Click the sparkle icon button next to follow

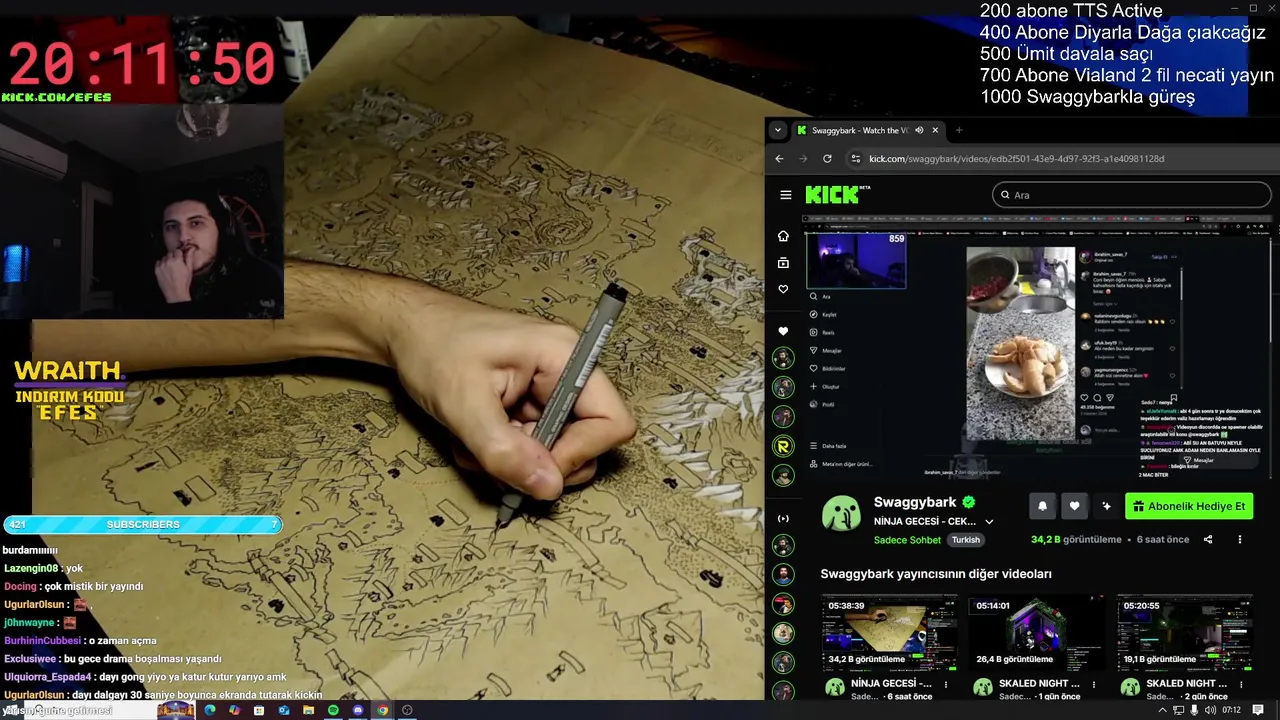1106,506
